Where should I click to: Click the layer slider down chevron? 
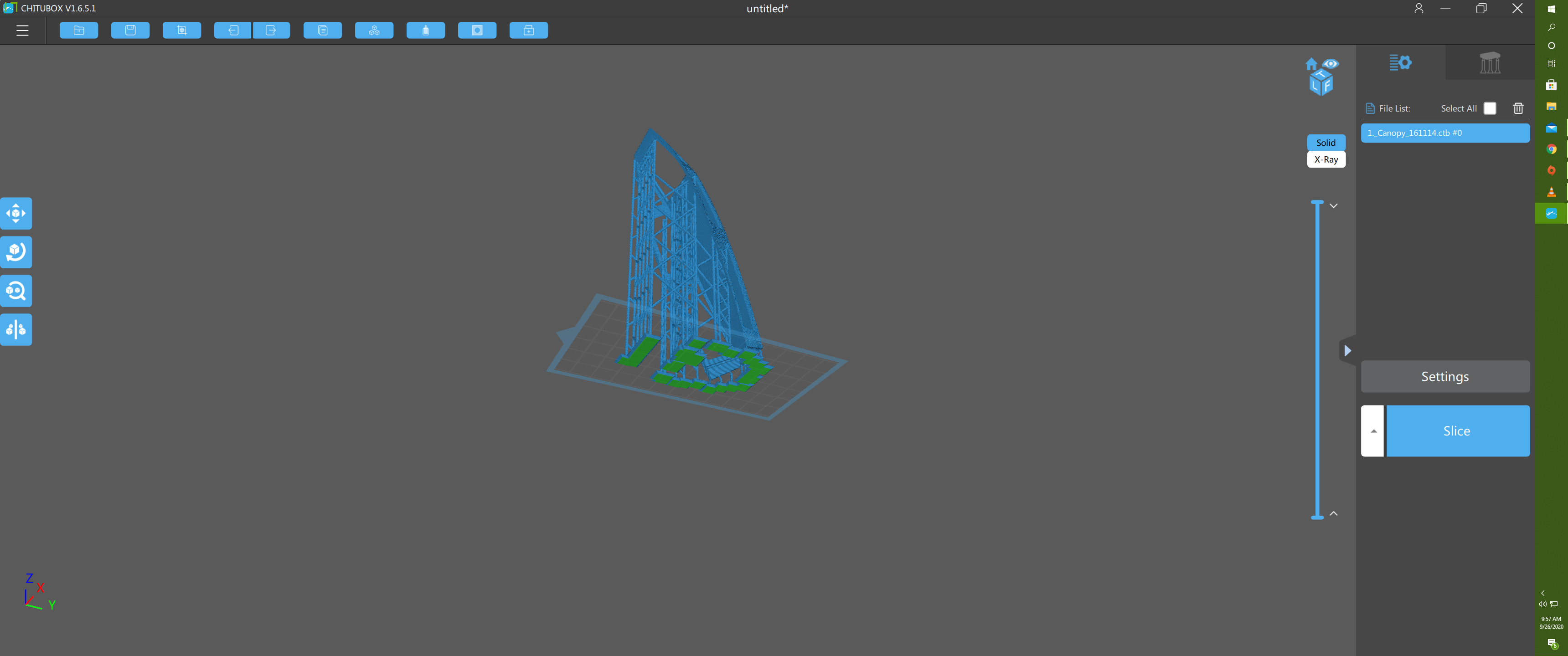1334,206
